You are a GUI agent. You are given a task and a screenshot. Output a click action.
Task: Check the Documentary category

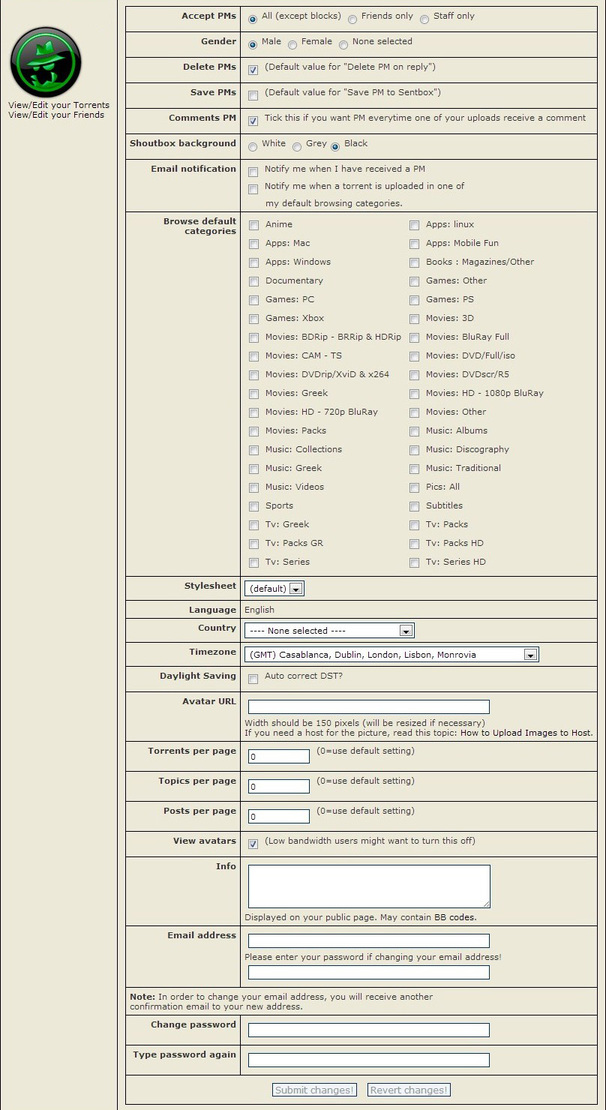[x=253, y=282]
